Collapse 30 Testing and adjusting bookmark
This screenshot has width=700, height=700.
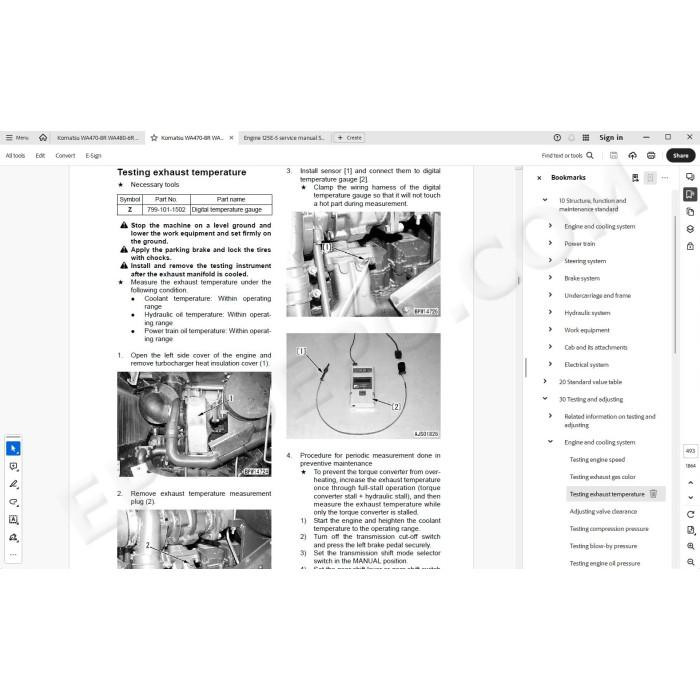coord(545,399)
